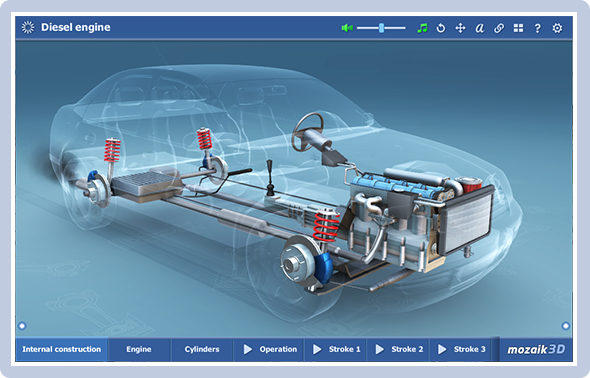Play the Stroke 3 animation
The height and width of the screenshot is (378, 590).
[461, 349]
